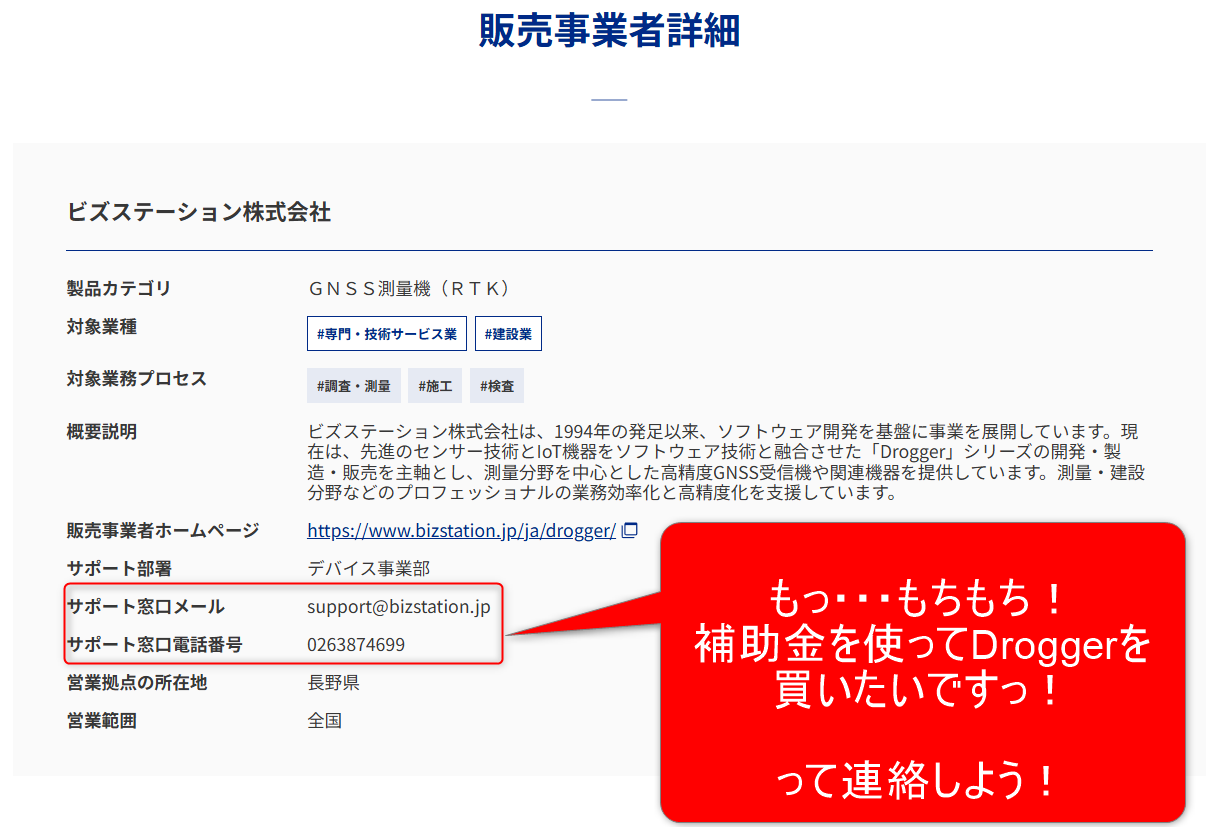The image size is (1218, 827).
Task: Click the support@bizstation.jp email address
Action: [398, 607]
